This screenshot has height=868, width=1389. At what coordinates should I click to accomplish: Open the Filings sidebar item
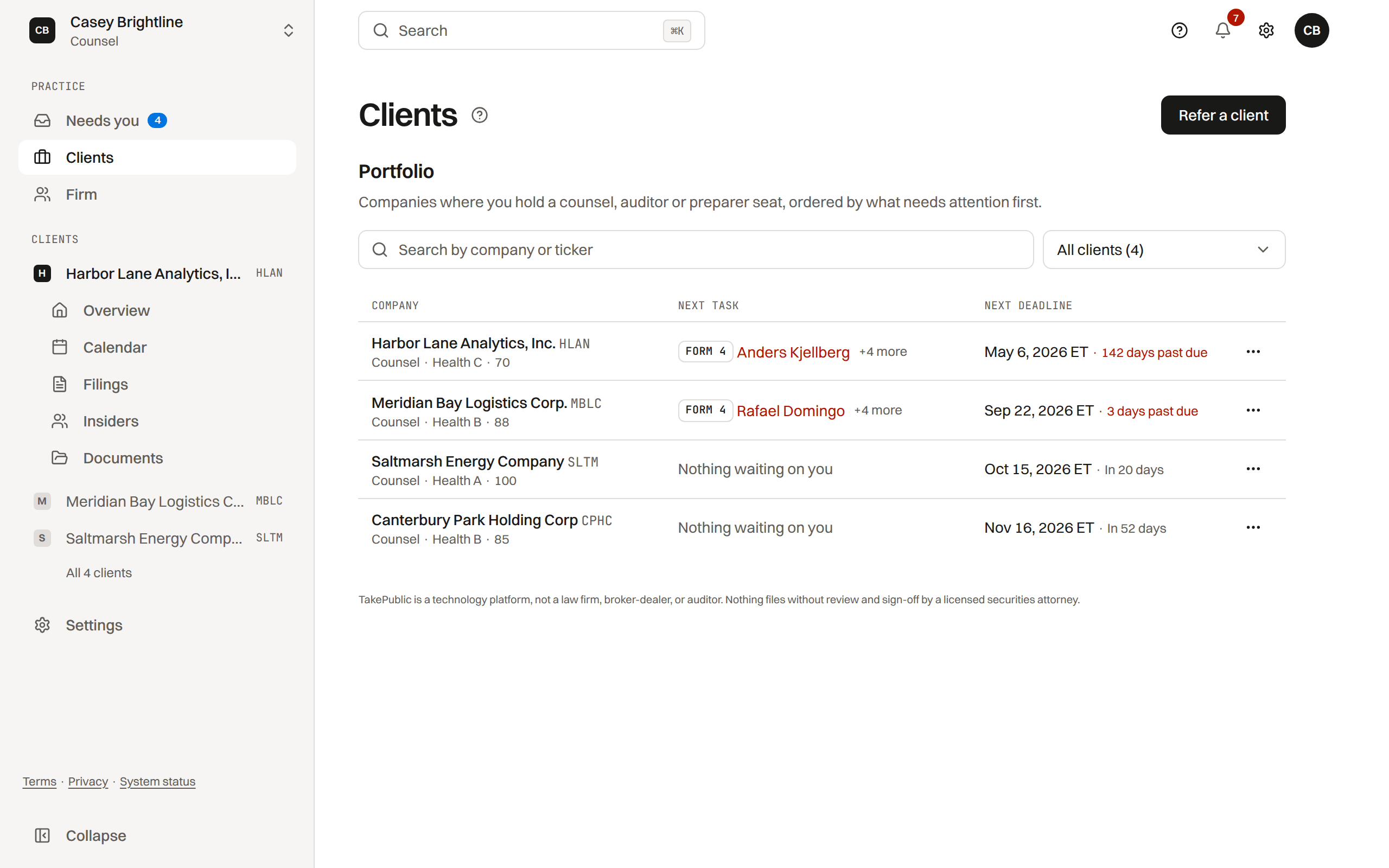point(166,384)
